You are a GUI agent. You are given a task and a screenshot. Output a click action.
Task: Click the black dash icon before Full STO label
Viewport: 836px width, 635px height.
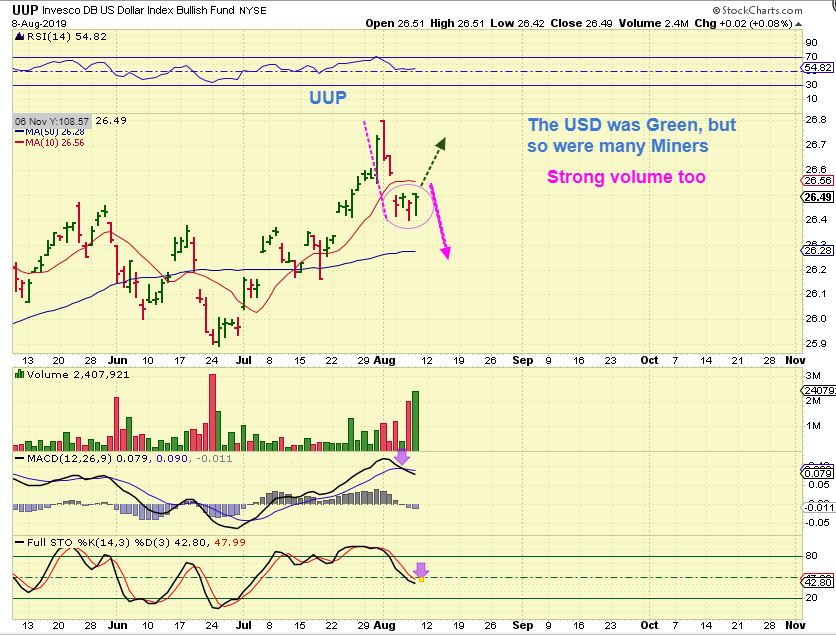20,542
